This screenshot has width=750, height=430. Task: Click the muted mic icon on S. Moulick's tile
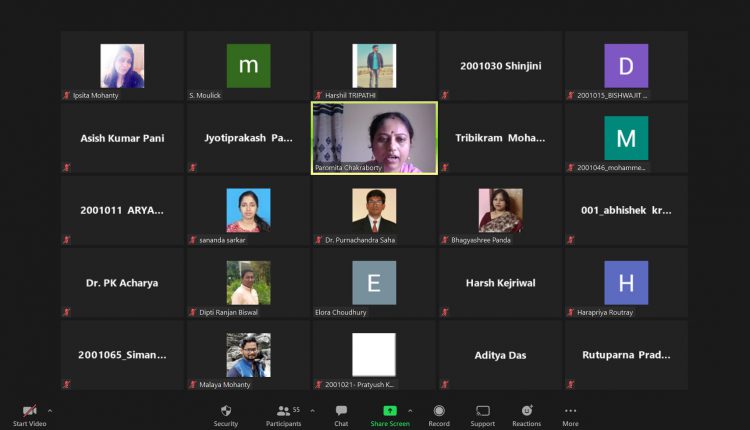click(192, 95)
